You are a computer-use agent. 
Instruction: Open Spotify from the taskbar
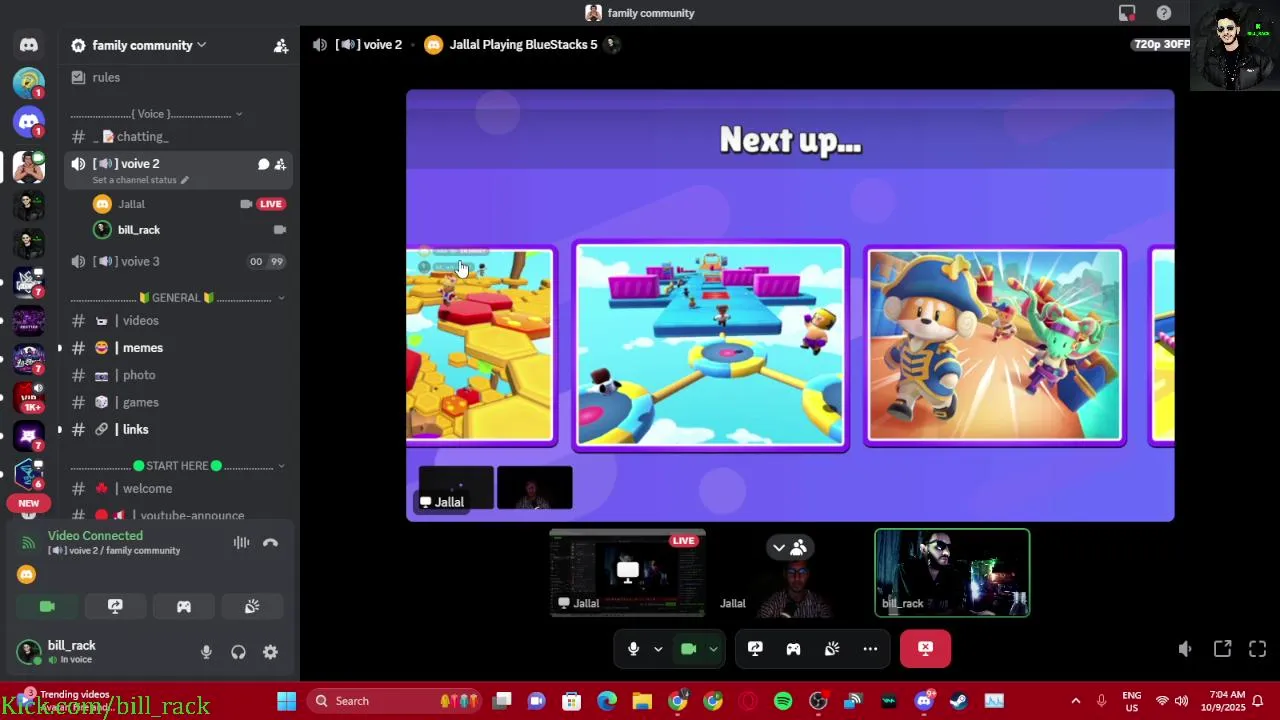783,701
